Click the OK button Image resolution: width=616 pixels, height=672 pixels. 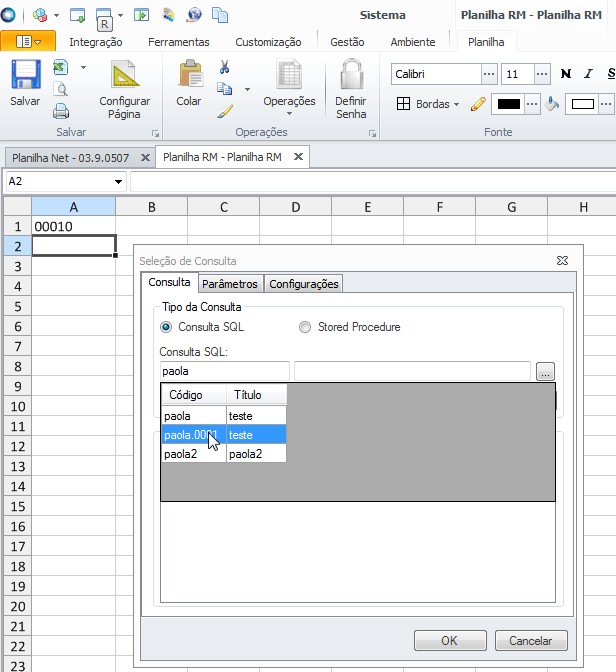(x=450, y=640)
